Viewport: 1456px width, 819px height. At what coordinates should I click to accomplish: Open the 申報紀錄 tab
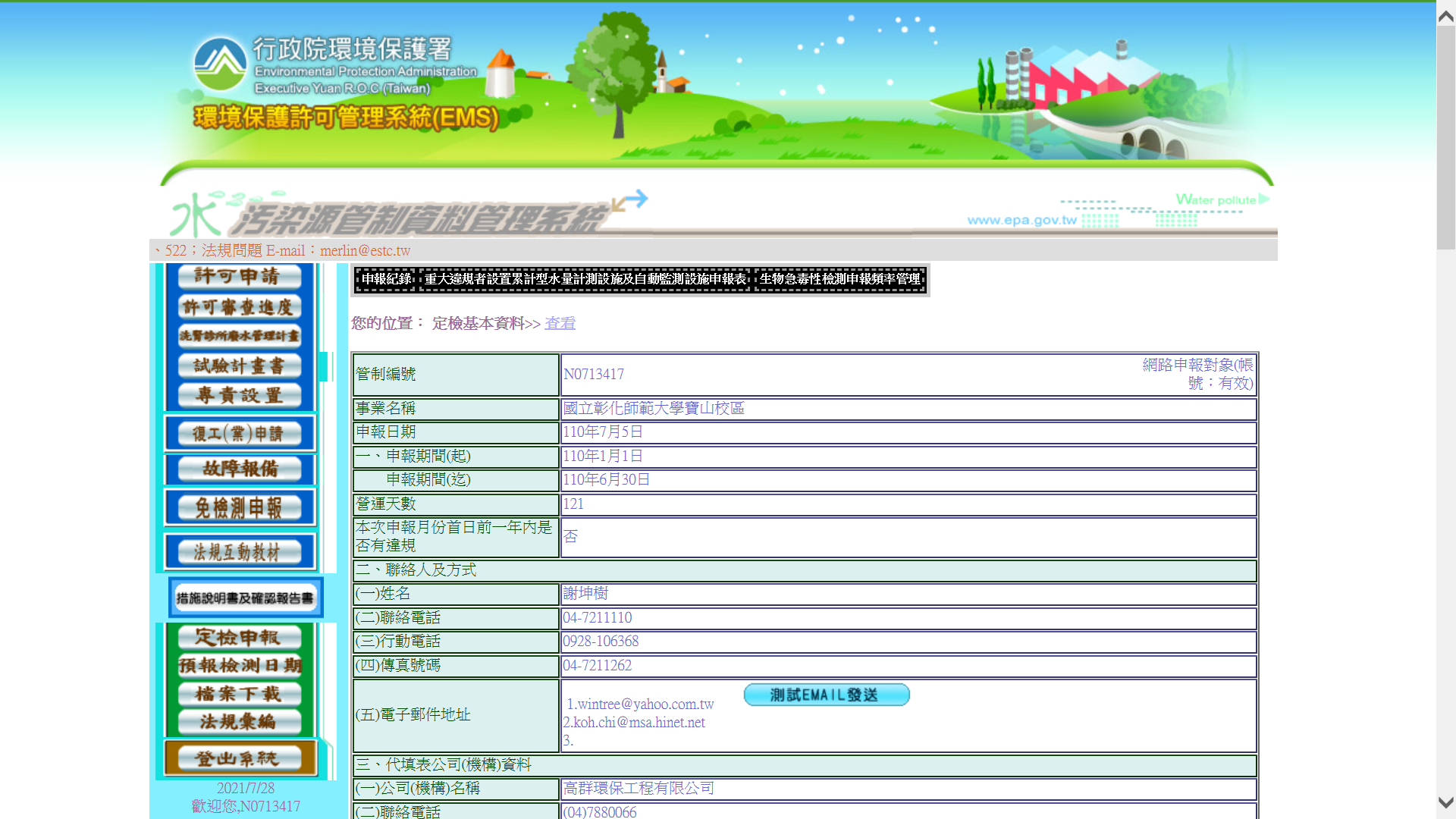pyautogui.click(x=386, y=279)
